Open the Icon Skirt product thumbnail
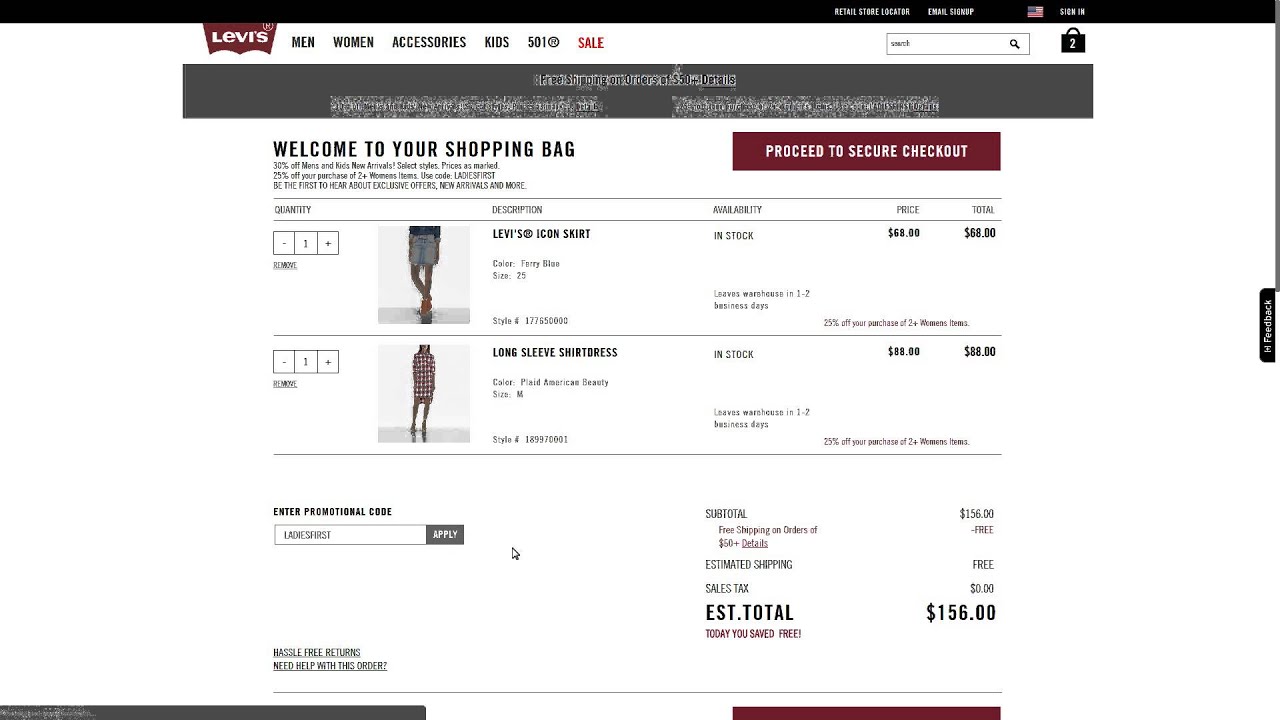 coord(424,275)
